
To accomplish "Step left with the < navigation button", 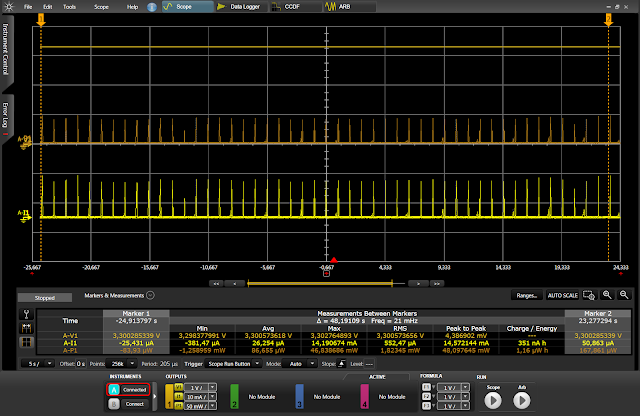I will [235, 283].
